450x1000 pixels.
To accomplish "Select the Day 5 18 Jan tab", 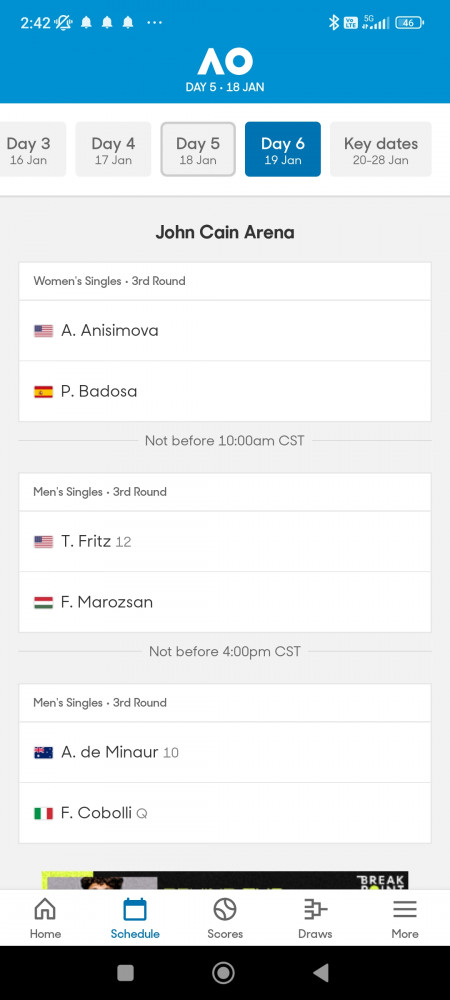I will tap(198, 149).
